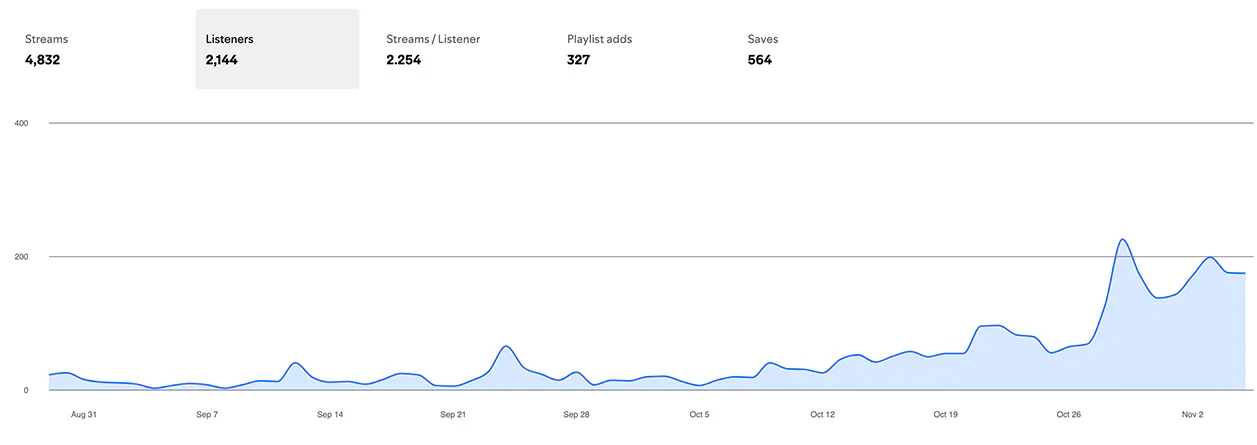Click the Nov 2 axis label
1257x445 pixels.
(x=1192, y=414)
